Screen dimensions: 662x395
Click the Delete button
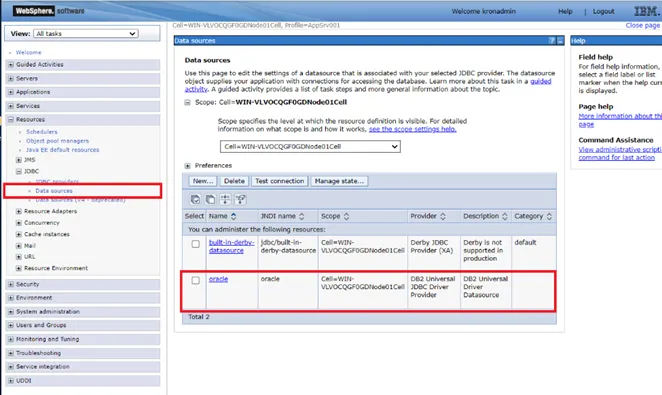tap(234, 181)
